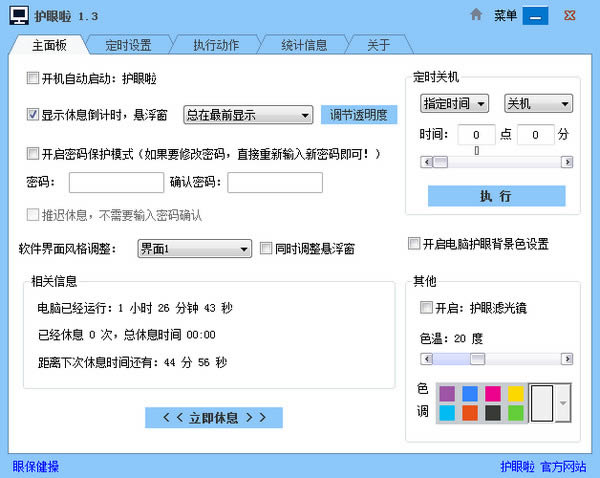Click right arrow of shutdown time scrollbar

coord(567,162)
